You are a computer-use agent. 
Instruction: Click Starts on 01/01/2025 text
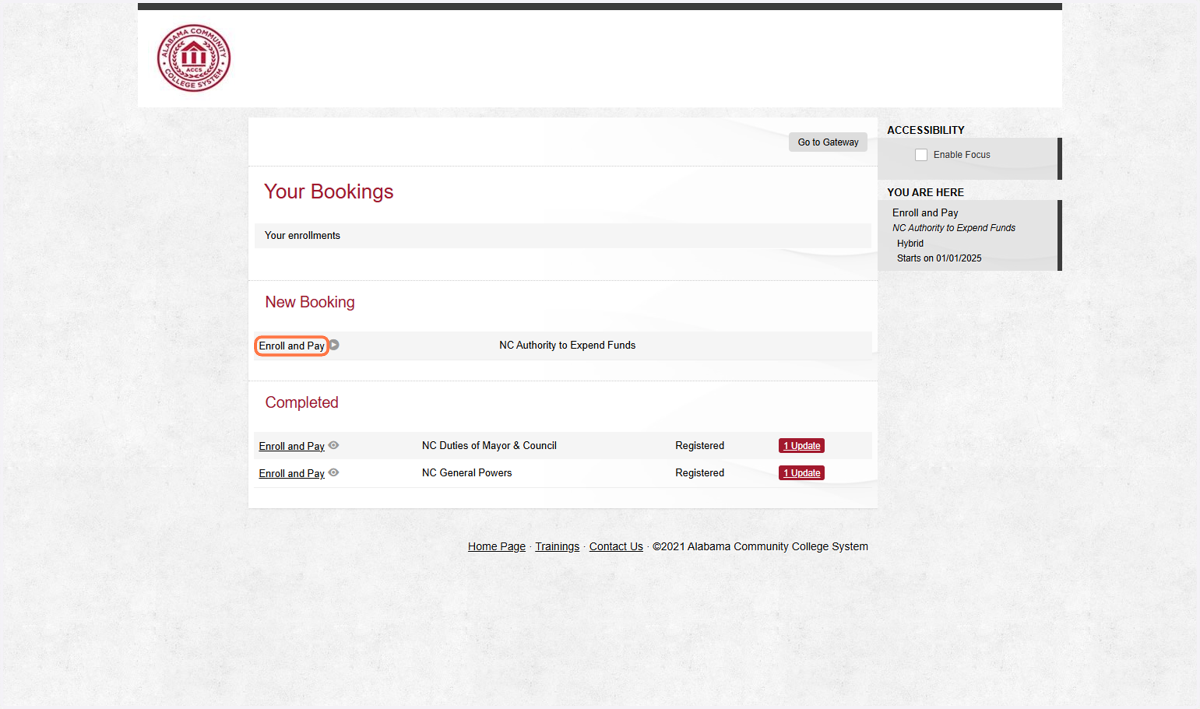(939, 258)
